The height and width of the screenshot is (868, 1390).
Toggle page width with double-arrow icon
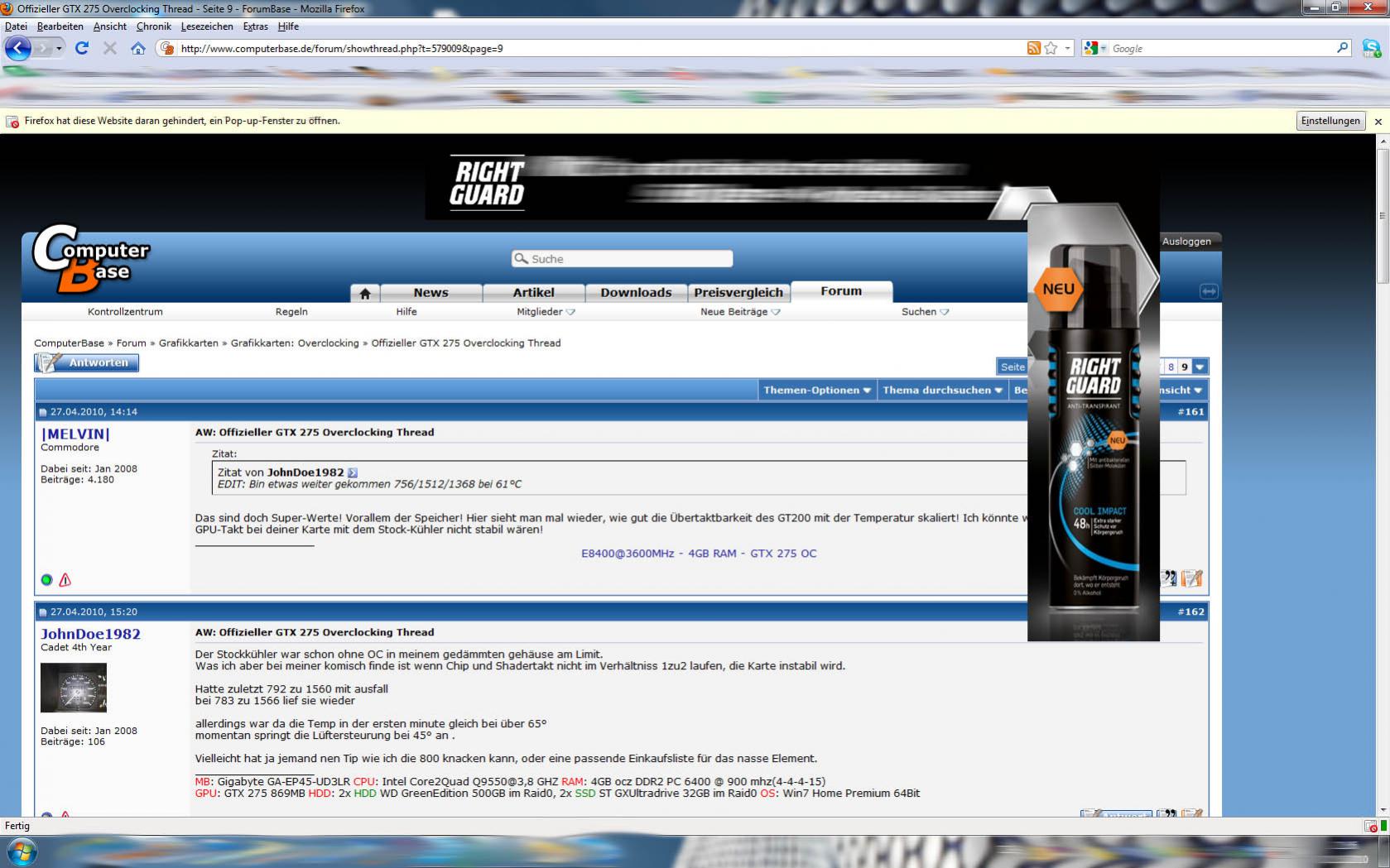(x=1209, y=291)
